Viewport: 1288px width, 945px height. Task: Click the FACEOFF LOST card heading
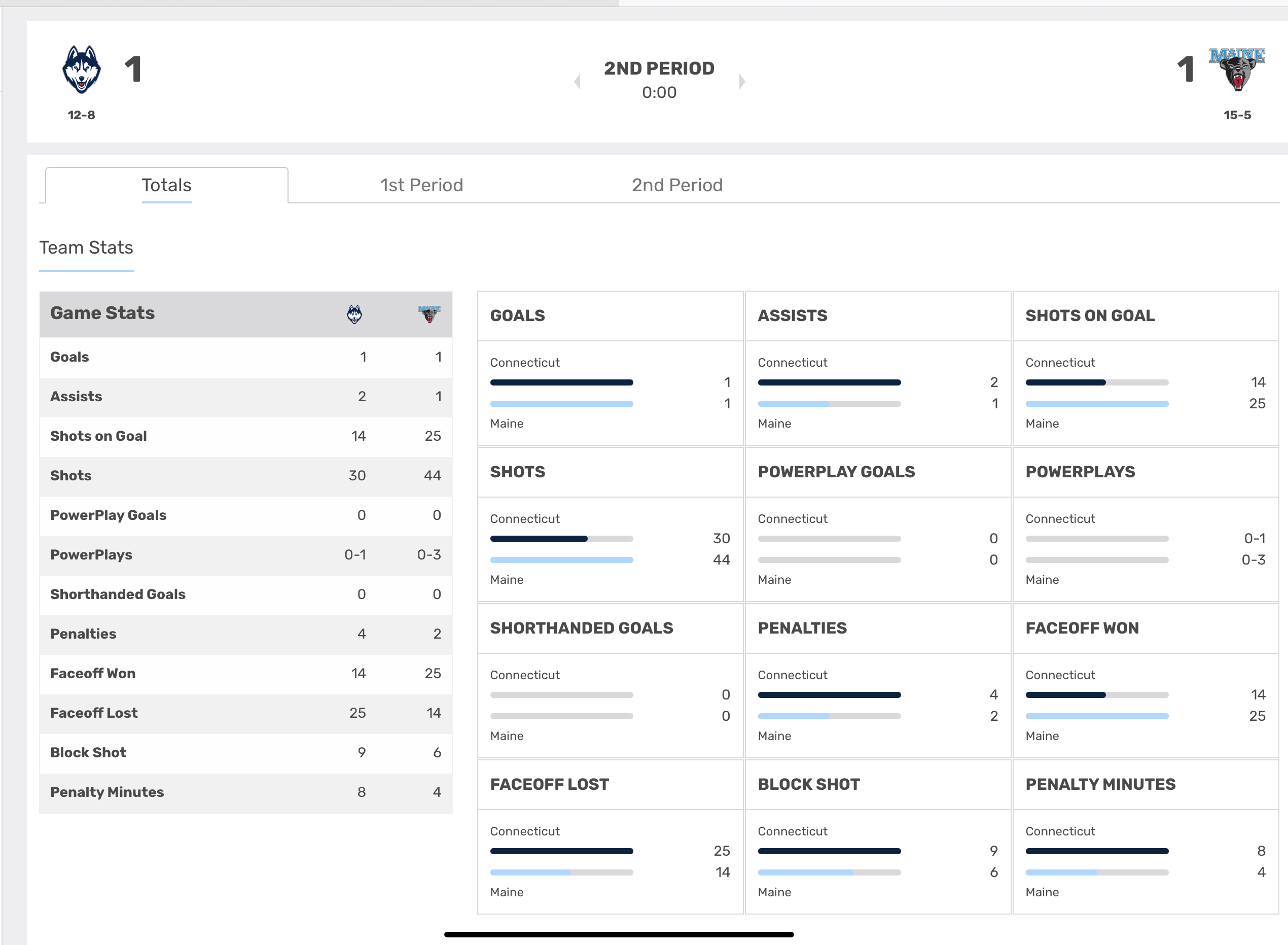point(549,784)
